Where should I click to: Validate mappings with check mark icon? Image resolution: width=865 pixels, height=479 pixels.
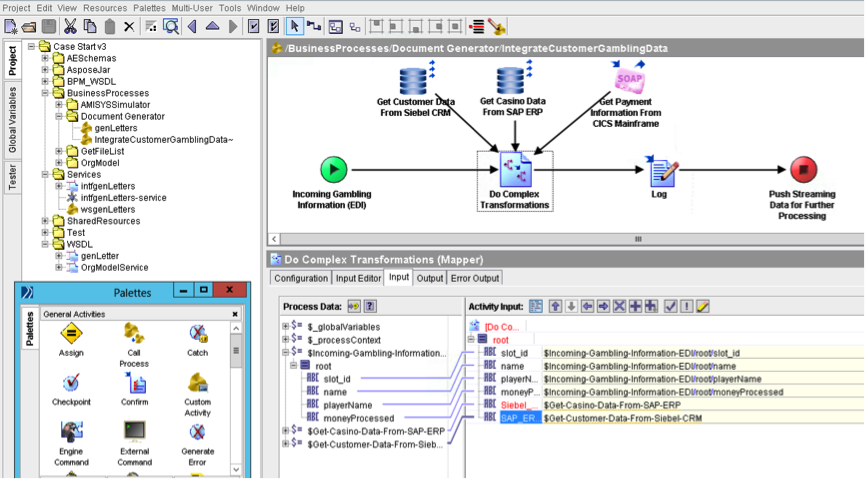[x=670, y=306]
